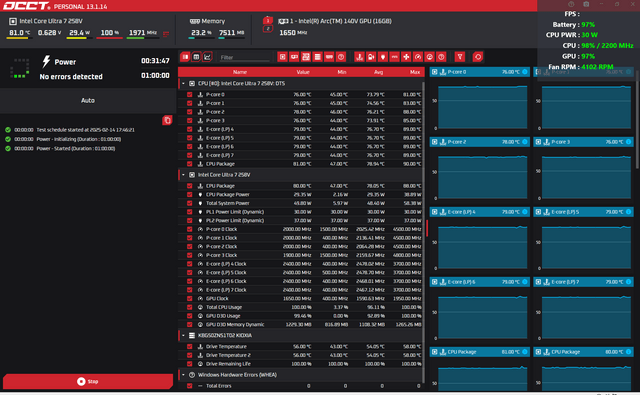The image size is (640, 395).
Task: Click the funnel filter icon in toolbar
Action: 460,57
